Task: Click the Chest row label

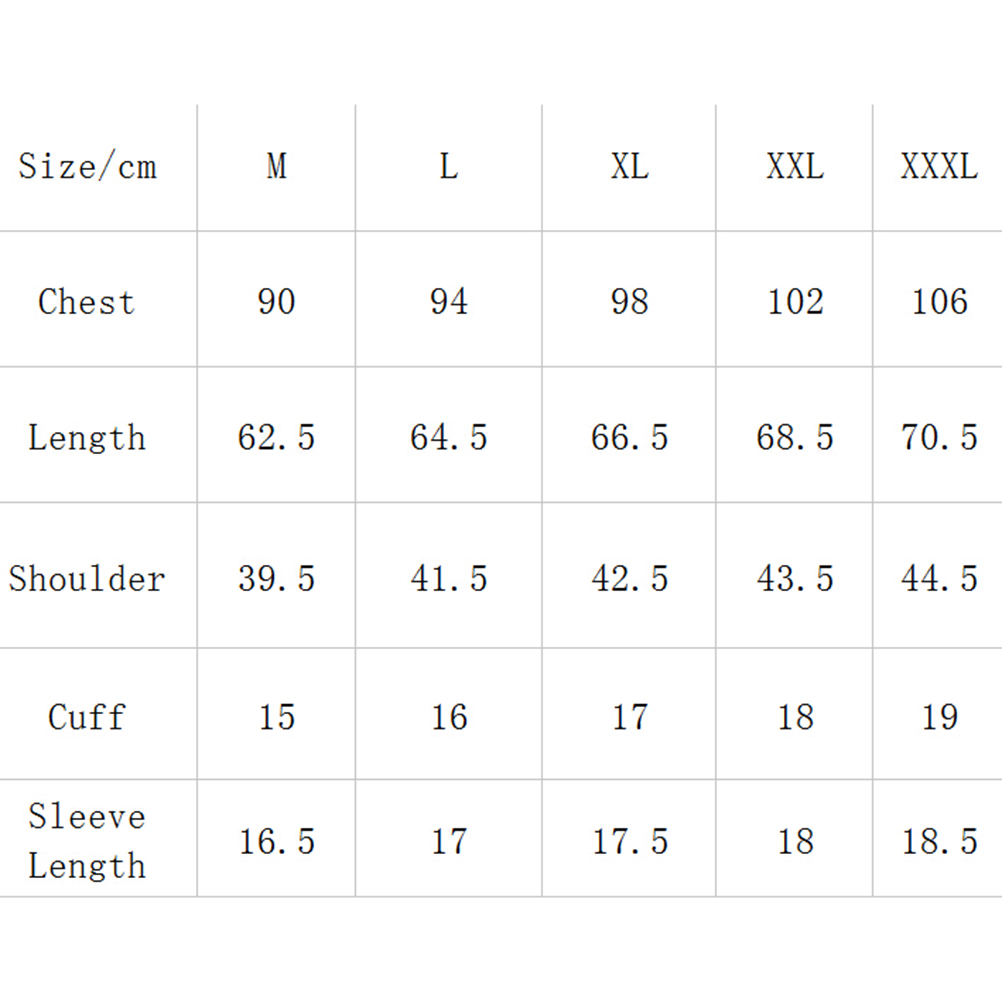Action: 87,302
